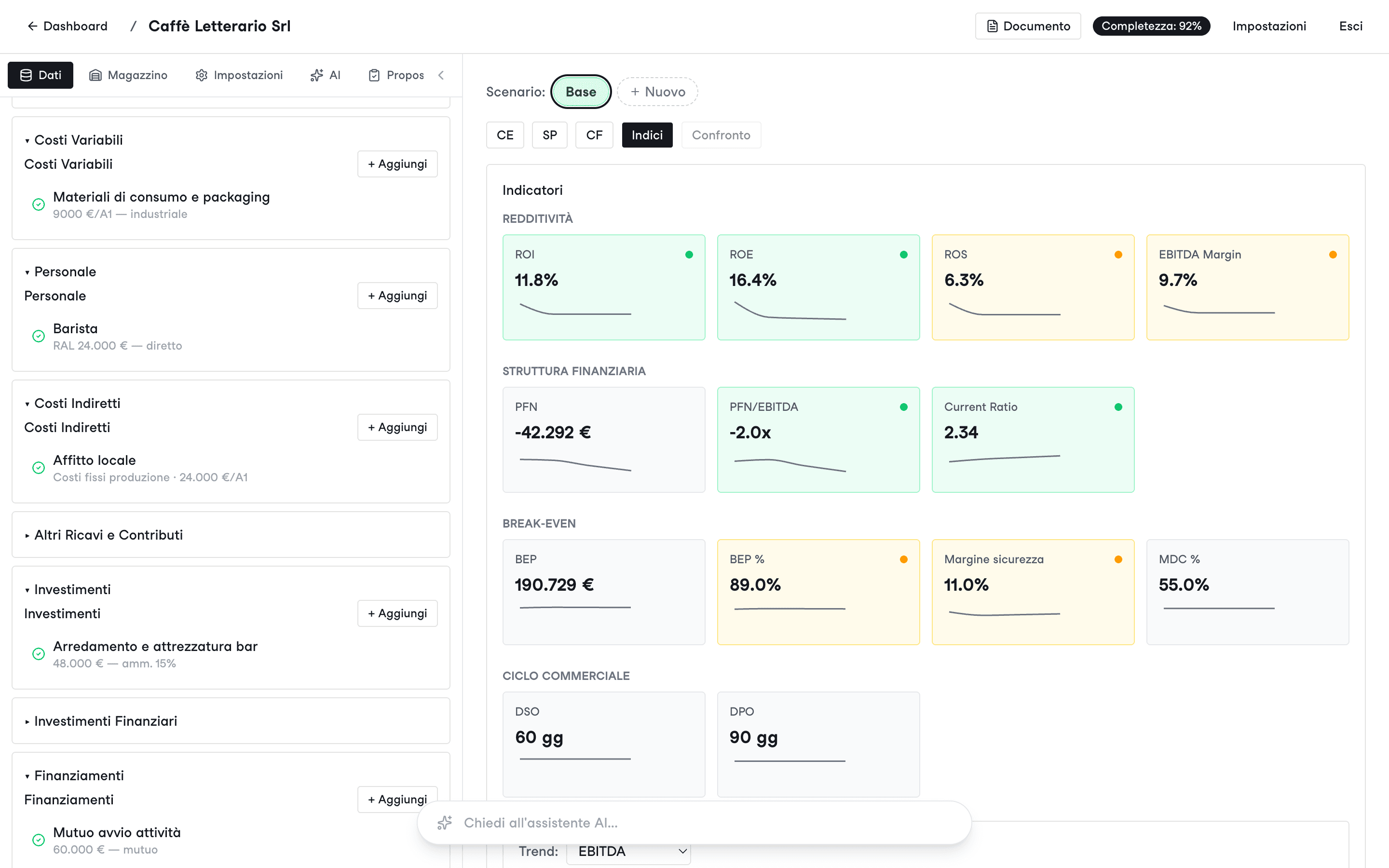Image resolution: width=1389 pixels, height=868 pixels.
Task: Select the SP view tab
Action: 550,135
